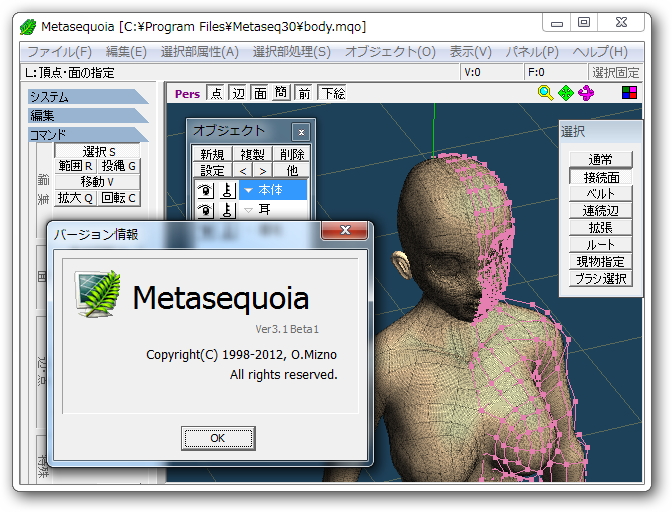The image size is (672, 512).
Task: Select the 耳 object row
Action: pos(273,210)
